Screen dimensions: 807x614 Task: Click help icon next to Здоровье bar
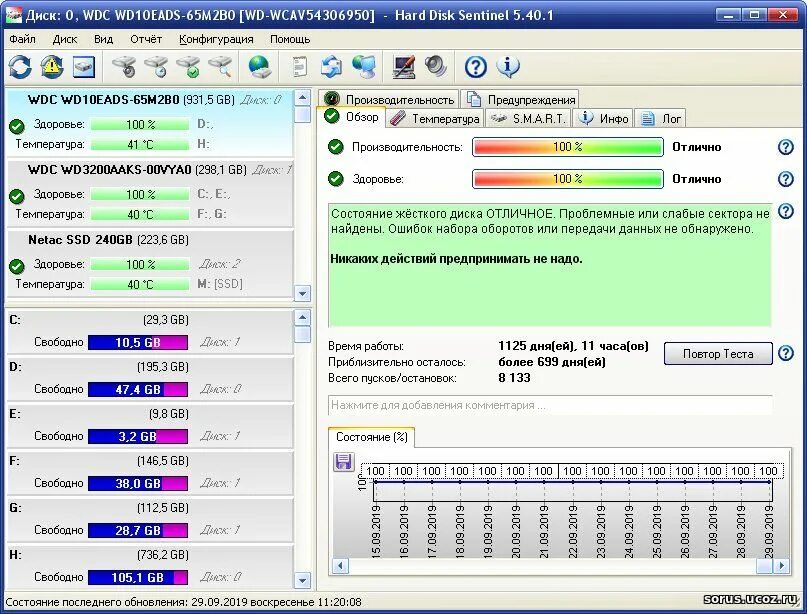tap(785, 179)
